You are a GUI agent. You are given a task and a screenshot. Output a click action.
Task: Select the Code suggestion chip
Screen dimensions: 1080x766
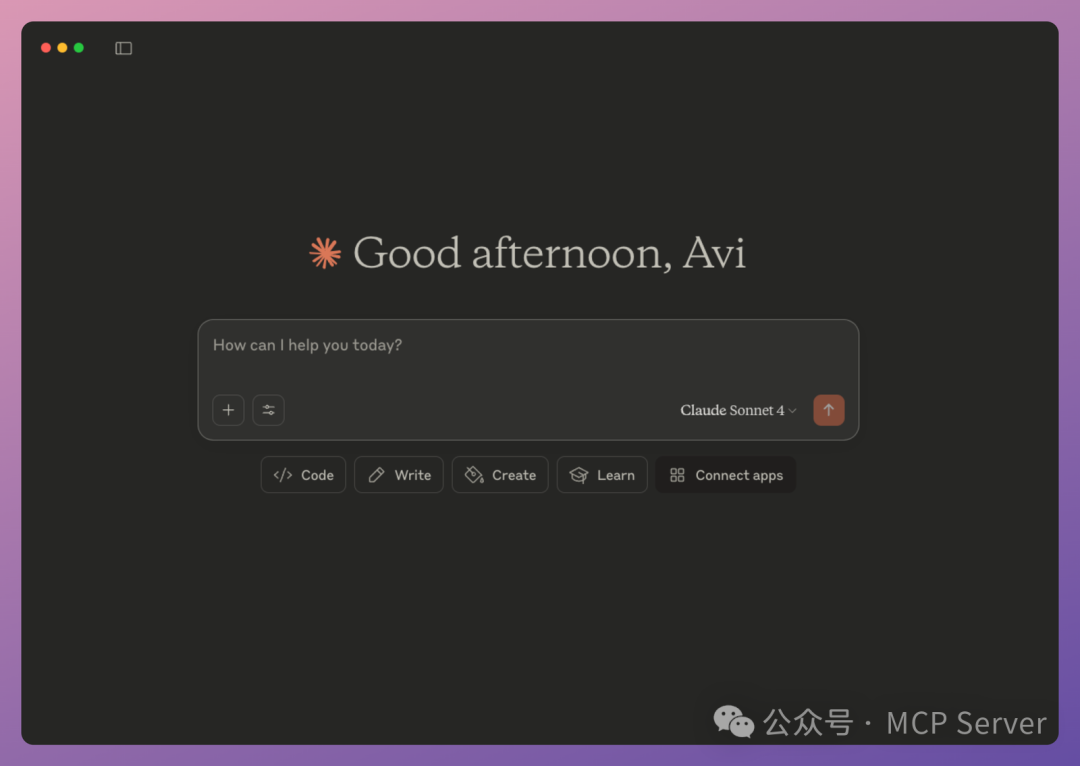303,475
